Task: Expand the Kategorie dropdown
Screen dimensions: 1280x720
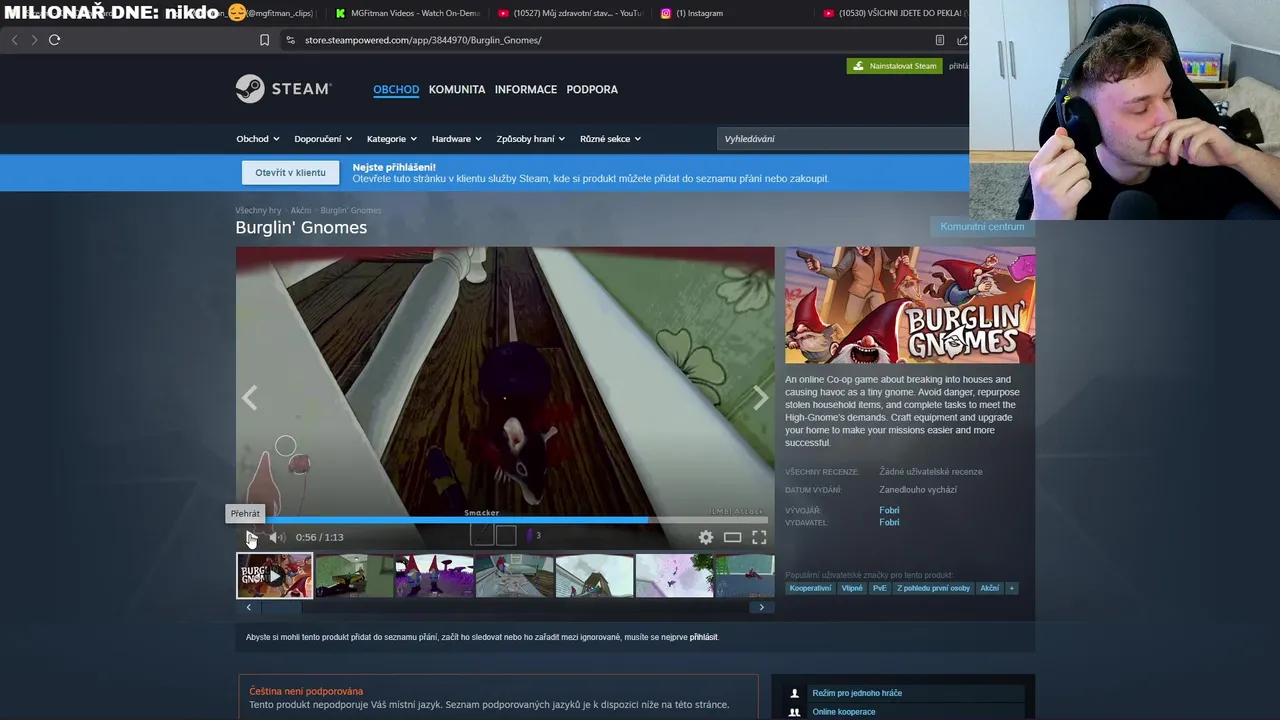Action: (392, 139)
